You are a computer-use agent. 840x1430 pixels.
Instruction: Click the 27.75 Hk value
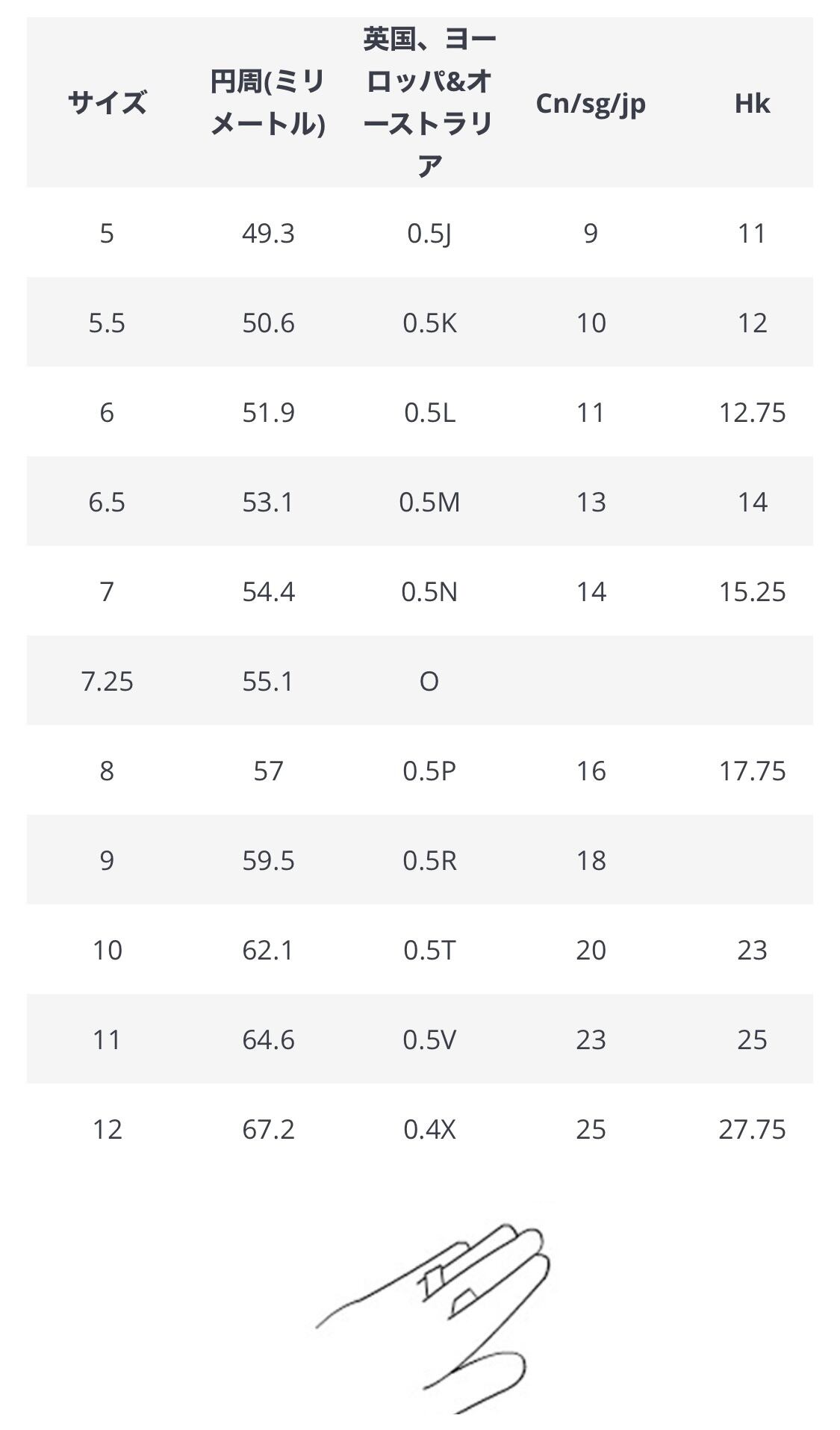click(752, 1130)
